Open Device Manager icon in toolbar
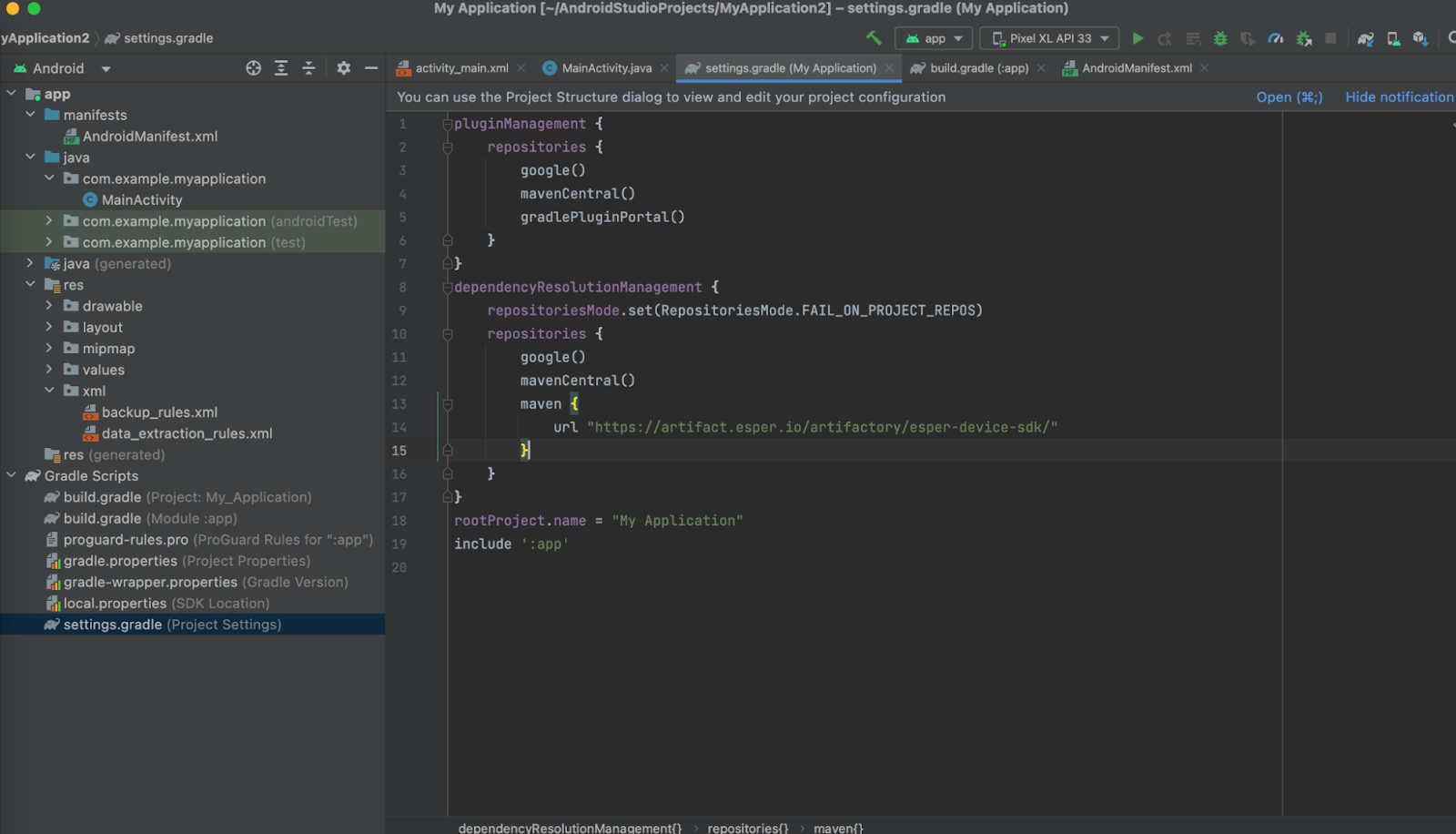The image size is (1456, 834). (1393, 38)
